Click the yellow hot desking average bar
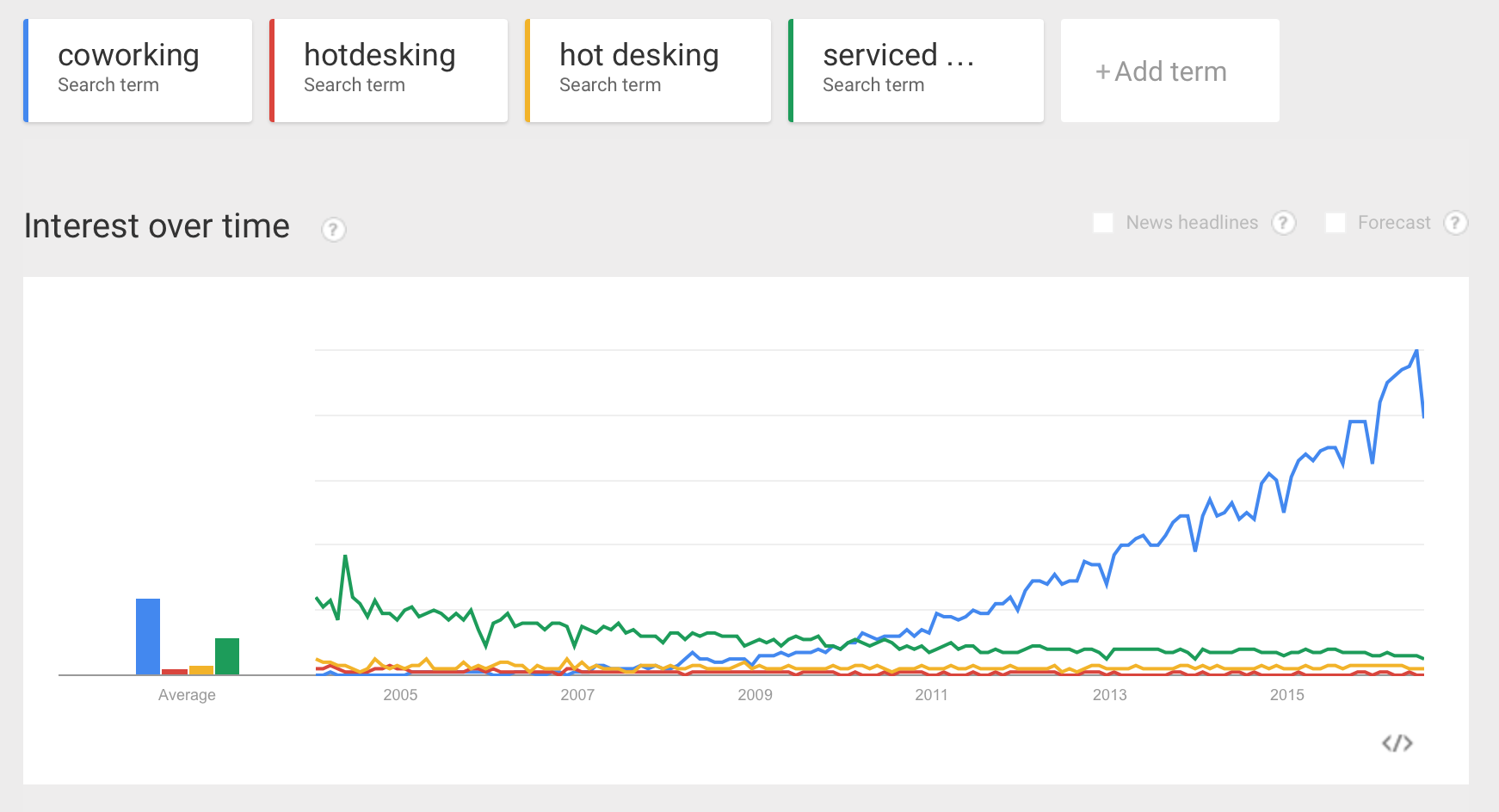 click(201, 670)
